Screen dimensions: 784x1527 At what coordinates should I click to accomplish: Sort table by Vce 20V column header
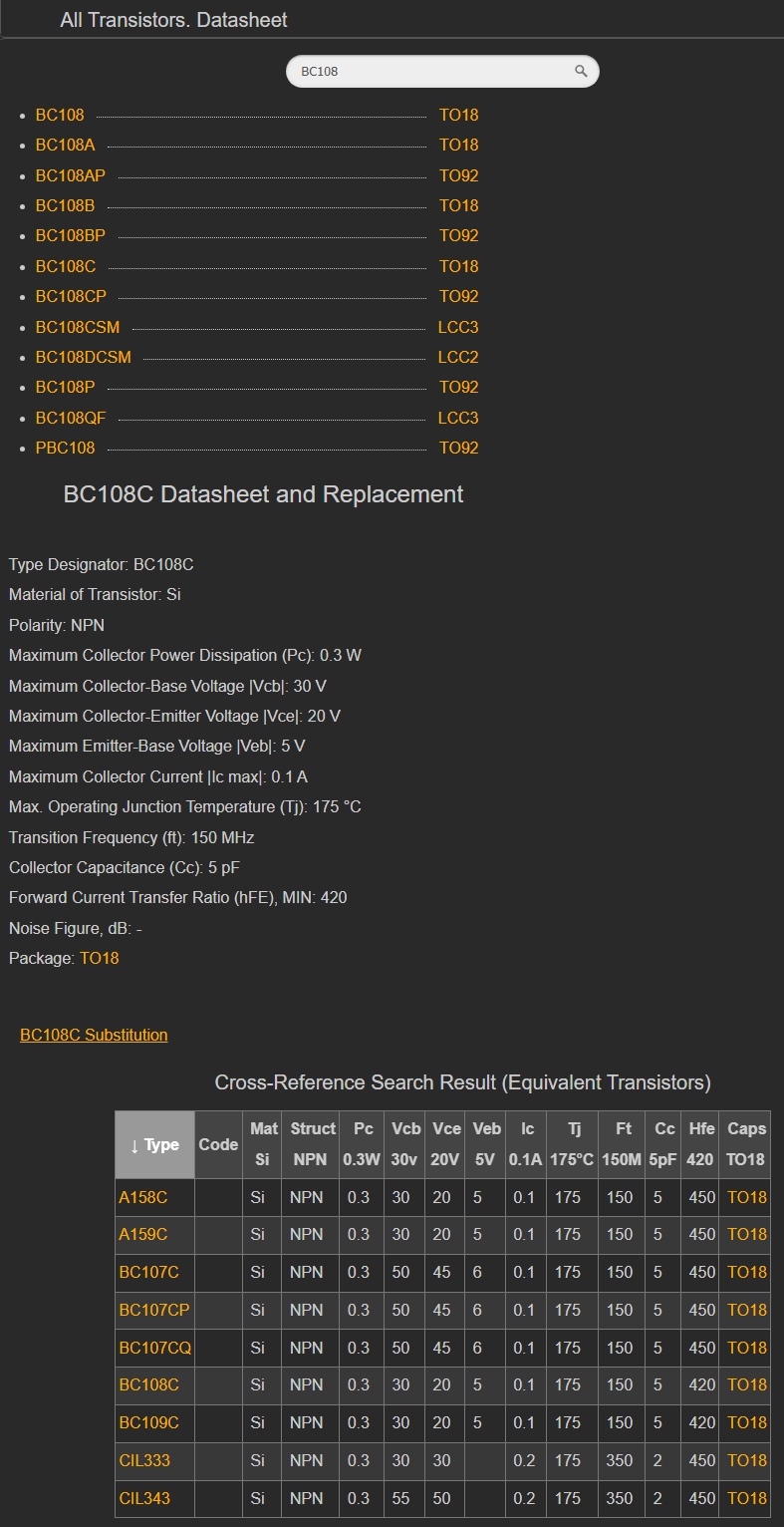446,1145
